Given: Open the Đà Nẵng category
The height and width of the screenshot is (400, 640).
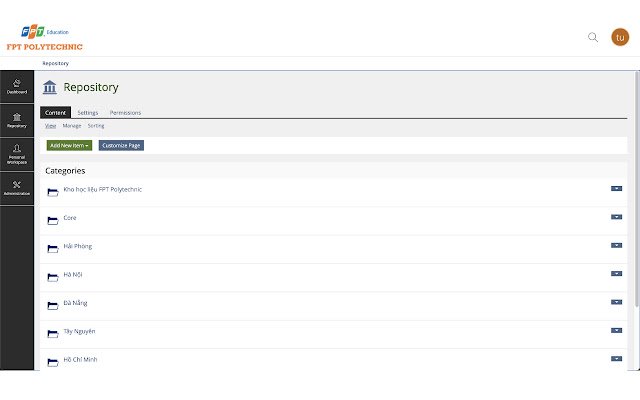Looking at the screenshot, I should (75, 303).
